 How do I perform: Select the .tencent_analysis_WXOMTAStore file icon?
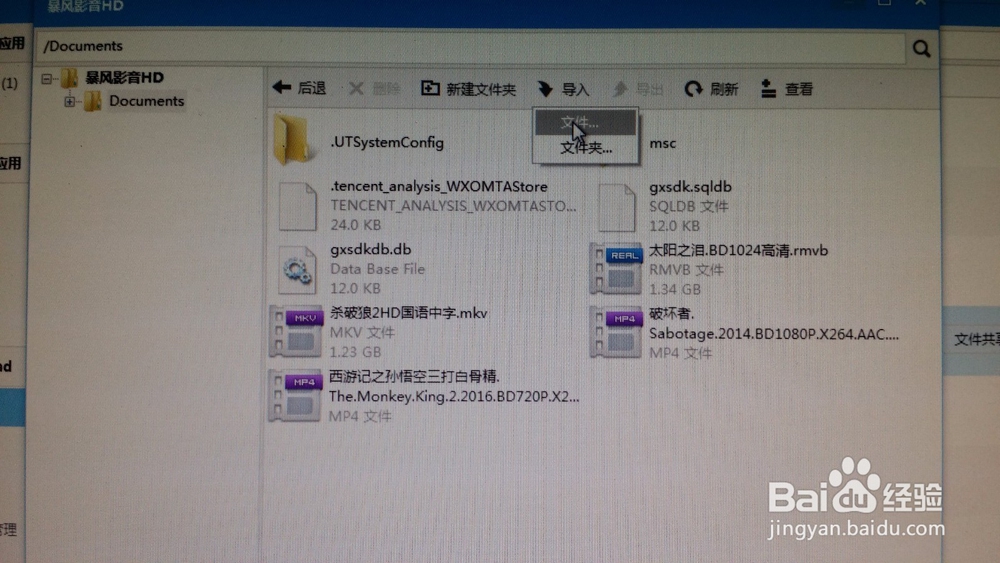298,206
